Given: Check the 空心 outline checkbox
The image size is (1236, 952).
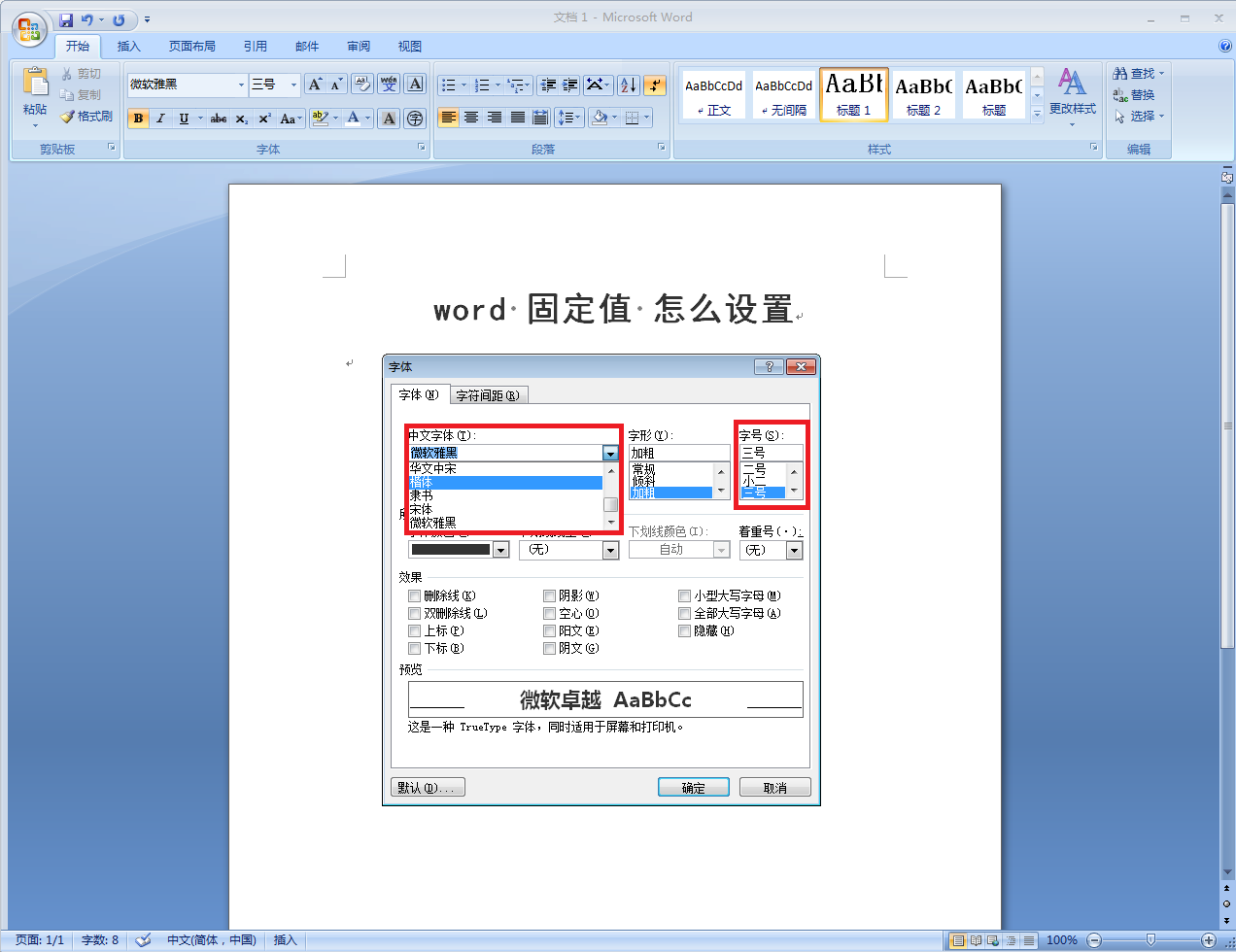Looking at the screenshot, I should tap(550, 614).
